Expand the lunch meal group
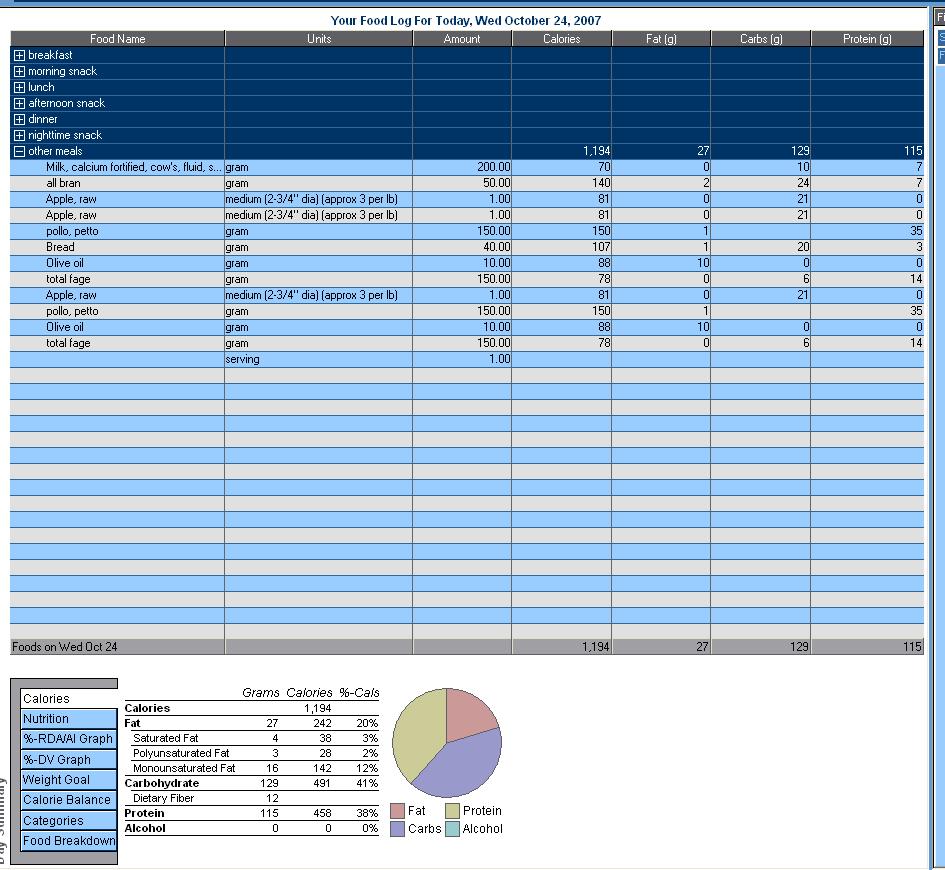This screenshot has width=945, height=870. click(19, 88)
